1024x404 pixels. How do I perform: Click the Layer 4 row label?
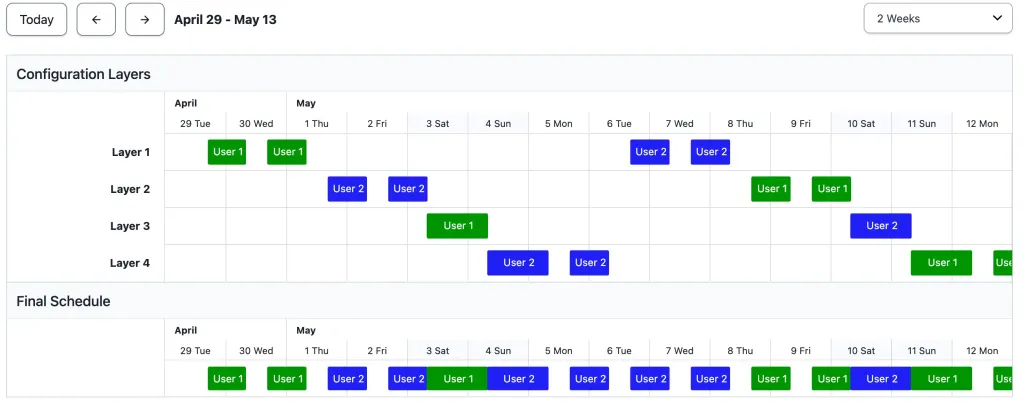tap(130, 263)
